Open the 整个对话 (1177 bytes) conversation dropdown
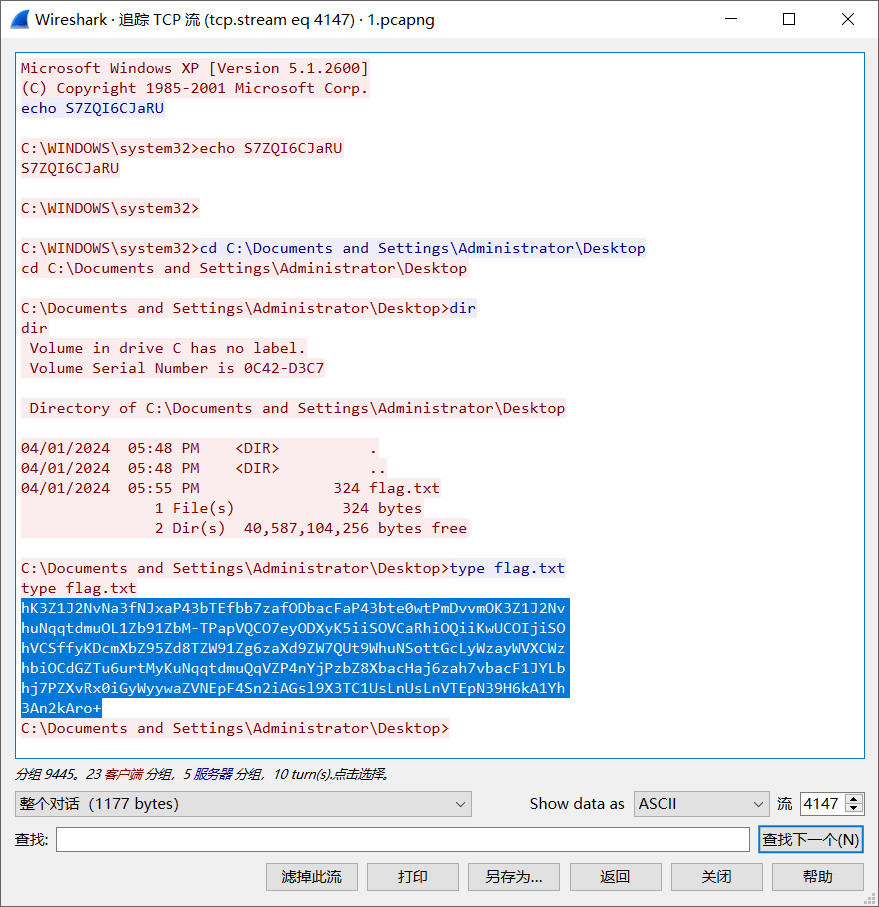 [243, 803]
